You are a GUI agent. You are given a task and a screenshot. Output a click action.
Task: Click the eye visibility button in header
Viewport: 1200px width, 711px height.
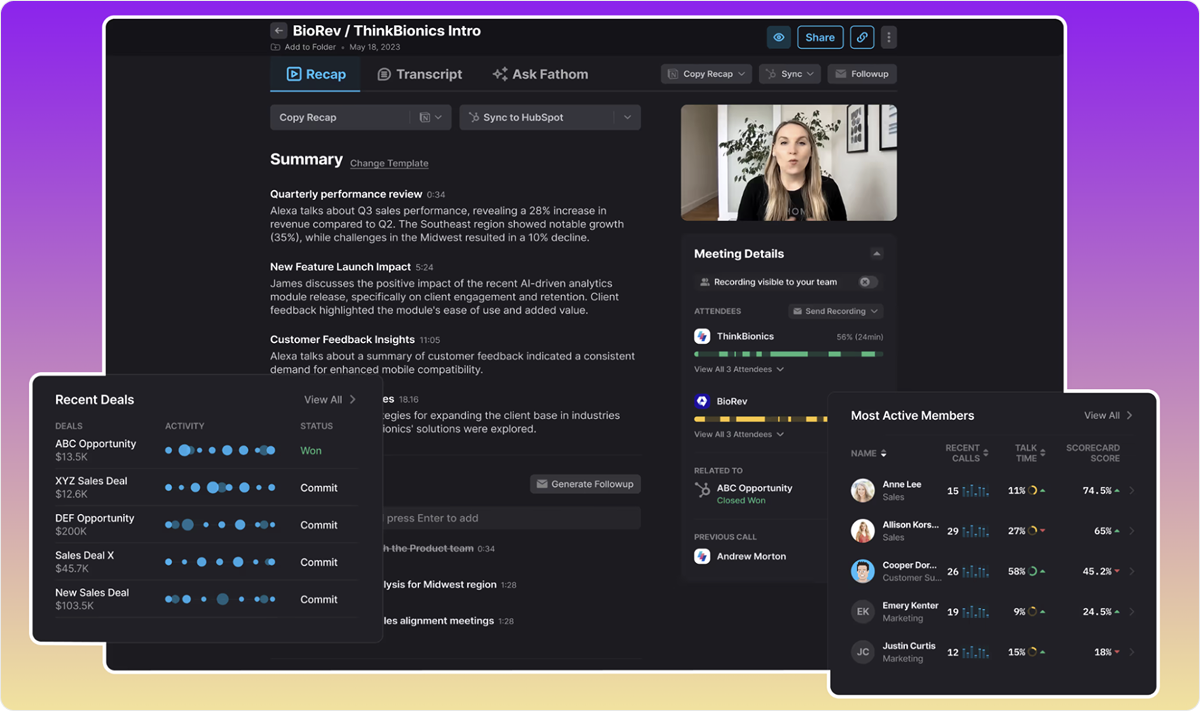779,37
